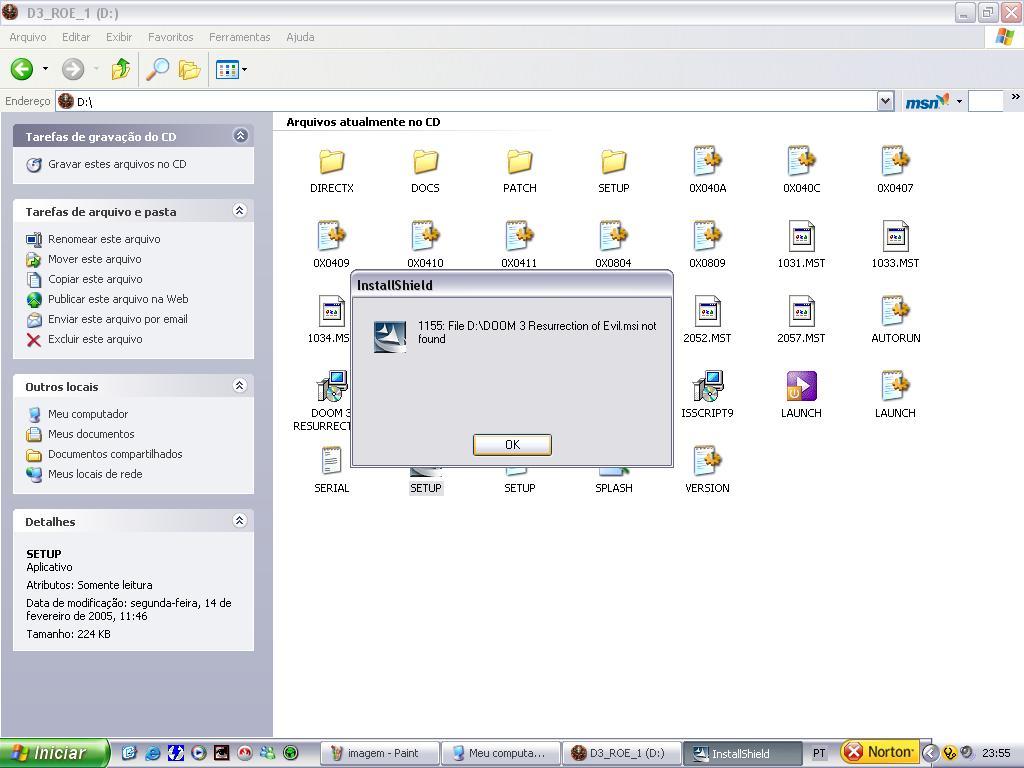1024x768 pixels.
Task: Open the Ferramentas menu
Action: (239, 37)
